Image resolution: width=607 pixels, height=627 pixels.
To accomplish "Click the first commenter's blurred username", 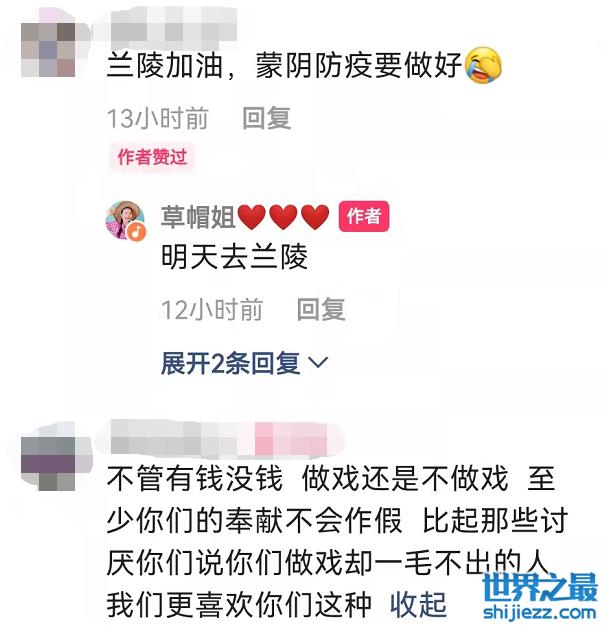I will [172, 25].
